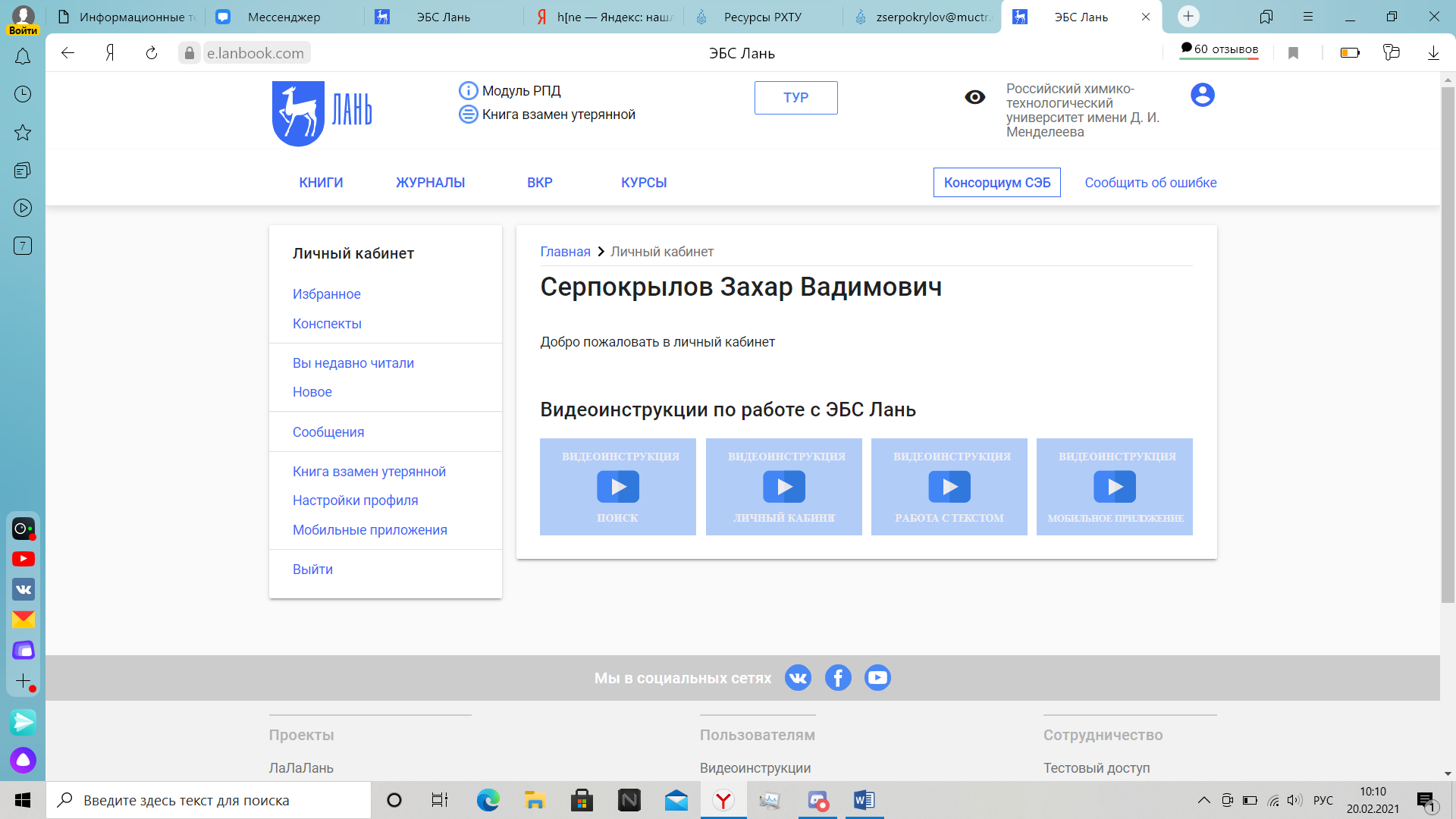Open Word from taskbar

pos(864,800)
